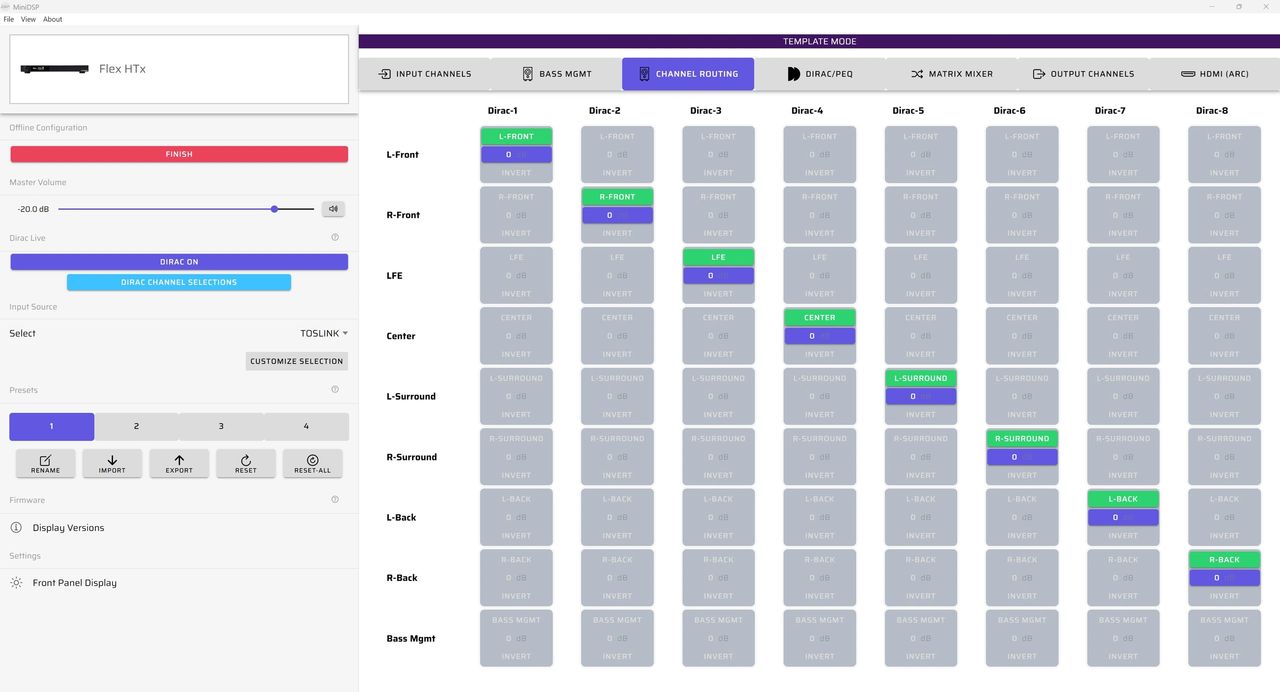1280x692 pixels.
Task: Enable L-Front routing to Dirac-2
Action: 617,137
